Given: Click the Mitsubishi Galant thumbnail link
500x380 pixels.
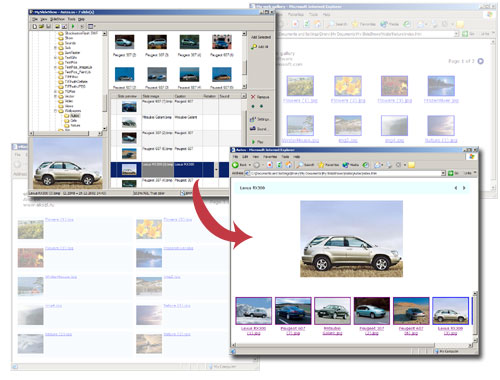Looking at the screenshot, I should (x=332, y=331).
